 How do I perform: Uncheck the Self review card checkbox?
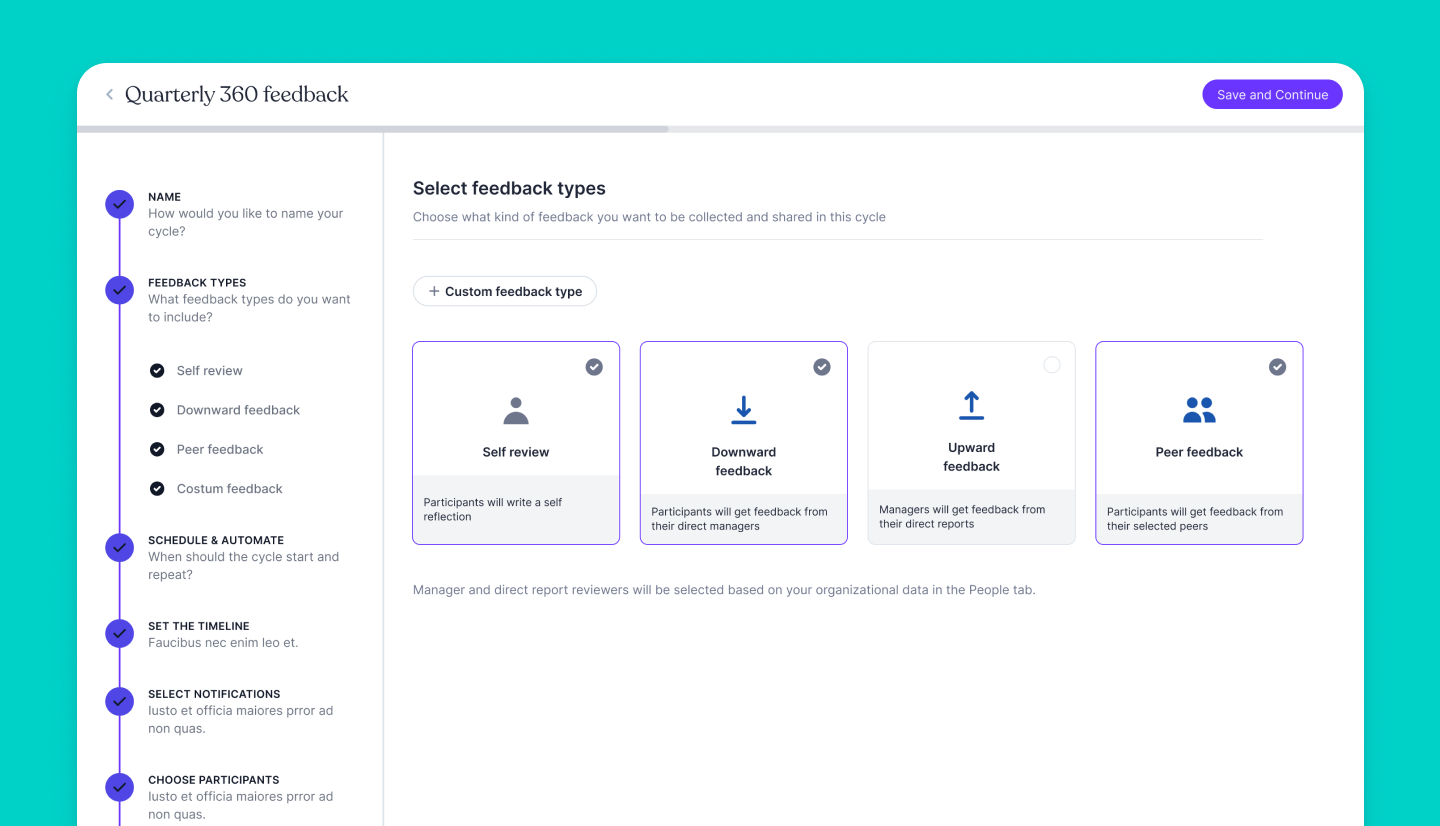(x=594, y=367)
